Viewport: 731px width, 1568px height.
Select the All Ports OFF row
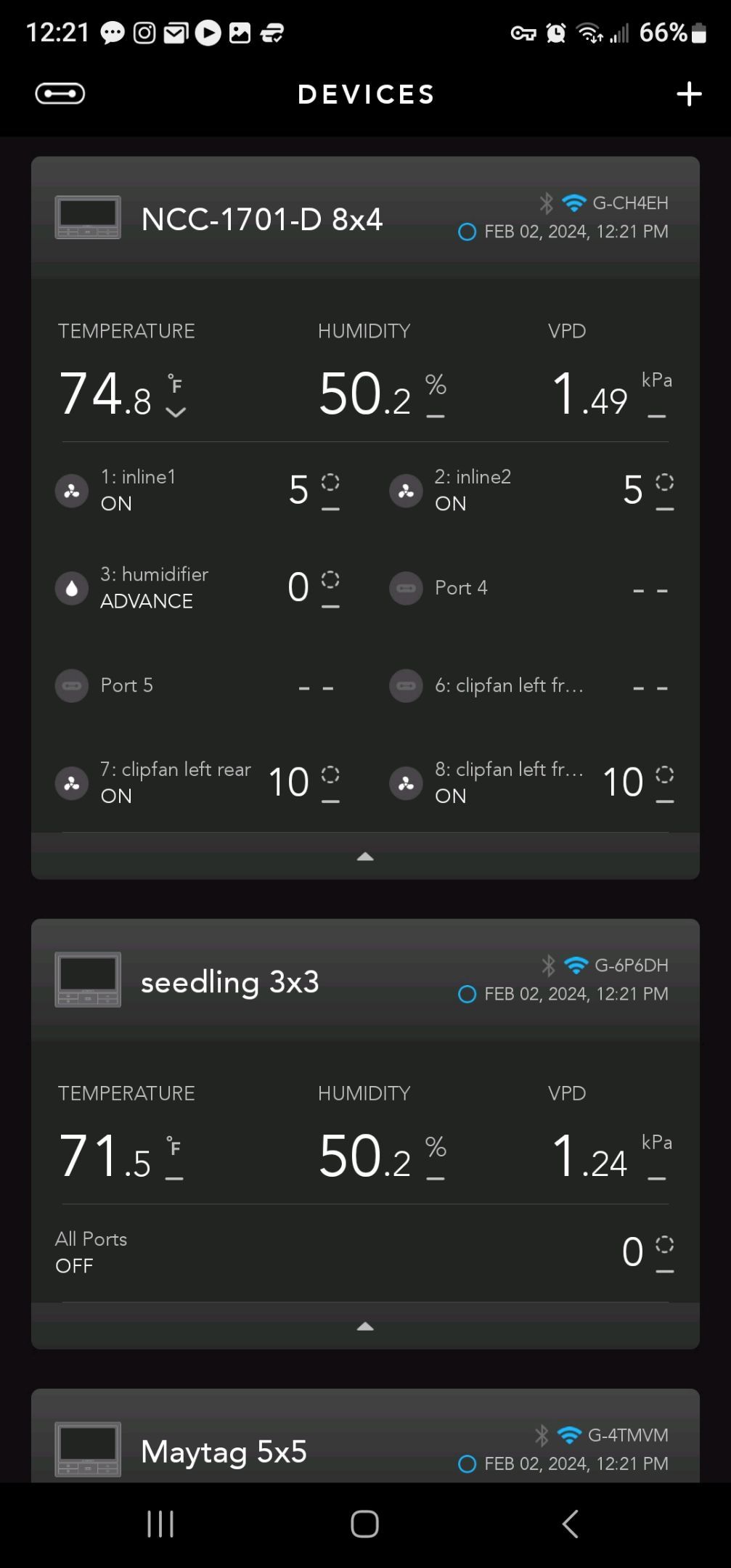tap(91, 1251)
